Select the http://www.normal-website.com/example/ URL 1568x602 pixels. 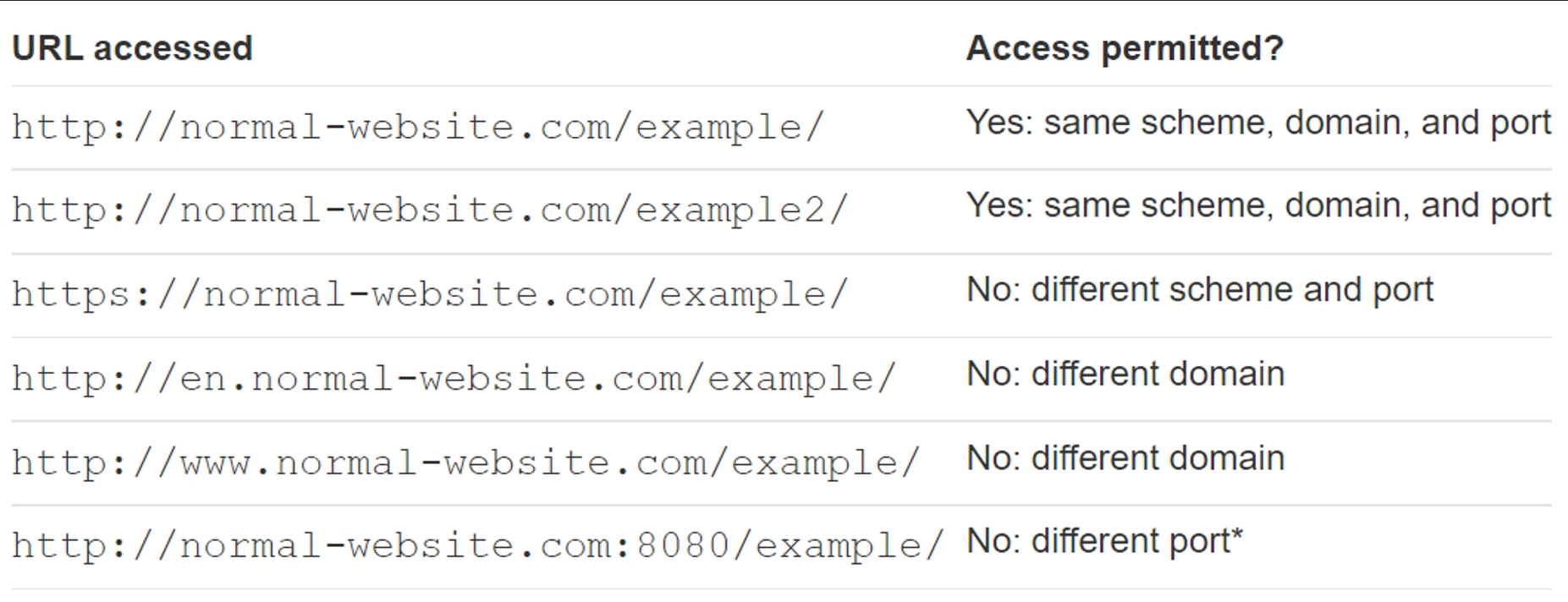coord(465,462)
